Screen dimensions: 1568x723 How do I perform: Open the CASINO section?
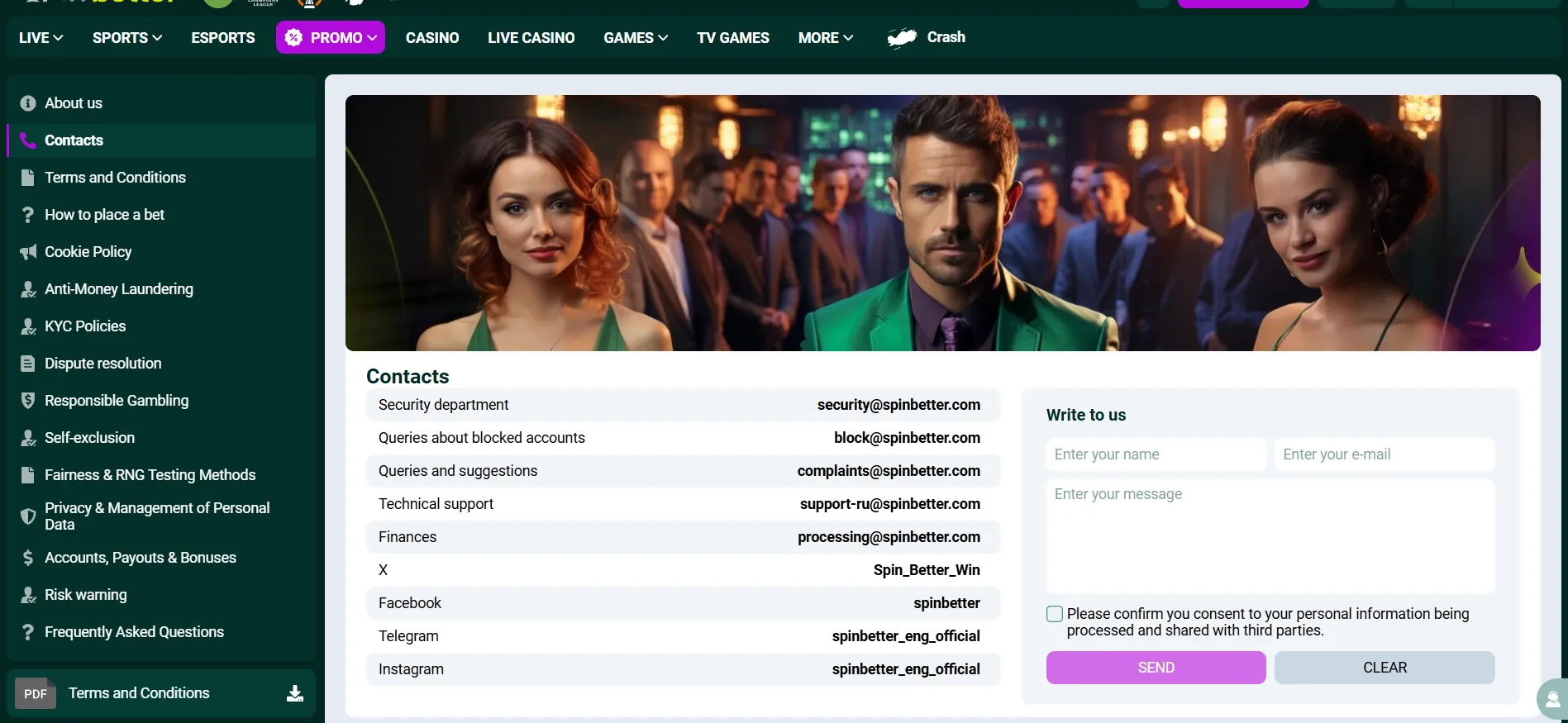pyautogui.click(x=432, y=38)
